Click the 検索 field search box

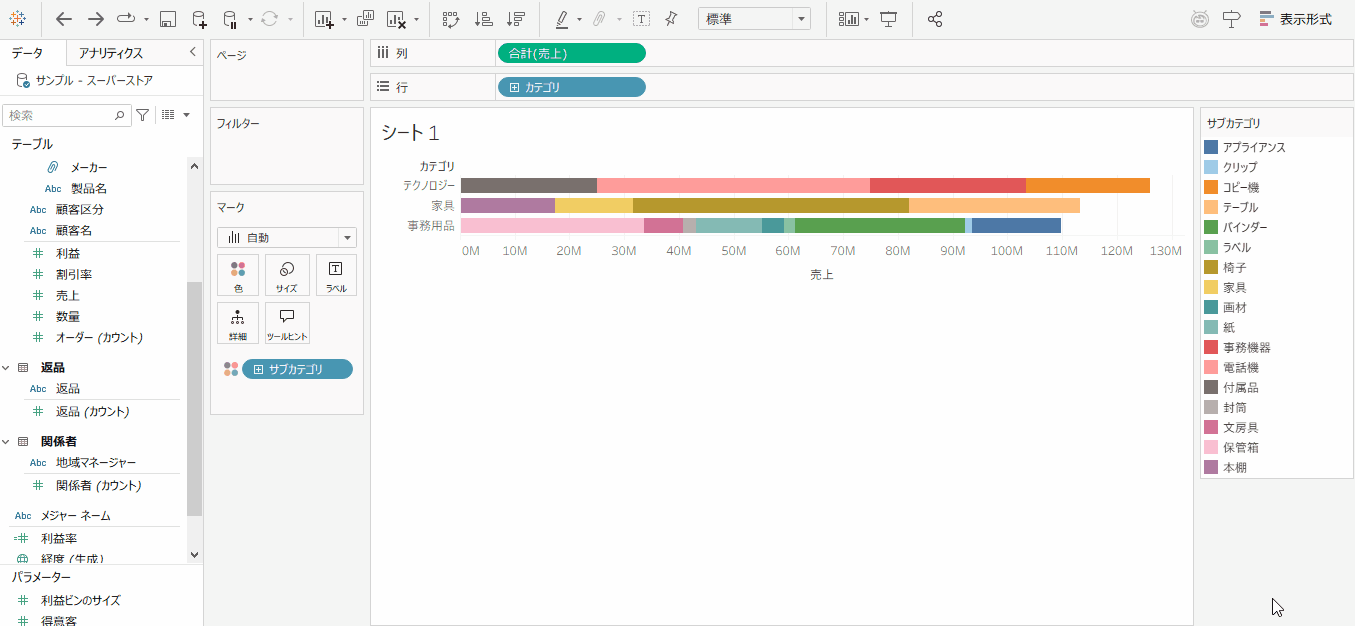60,116
